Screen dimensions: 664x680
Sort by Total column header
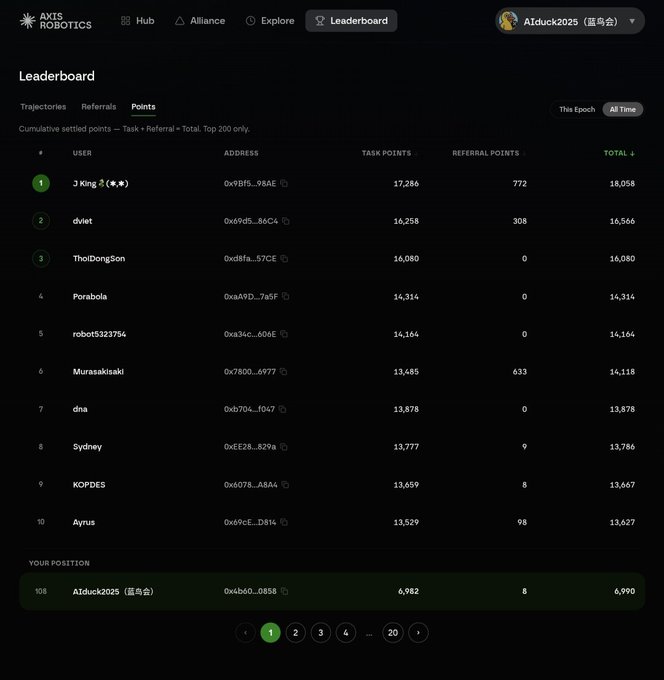(x=619, y=153)
